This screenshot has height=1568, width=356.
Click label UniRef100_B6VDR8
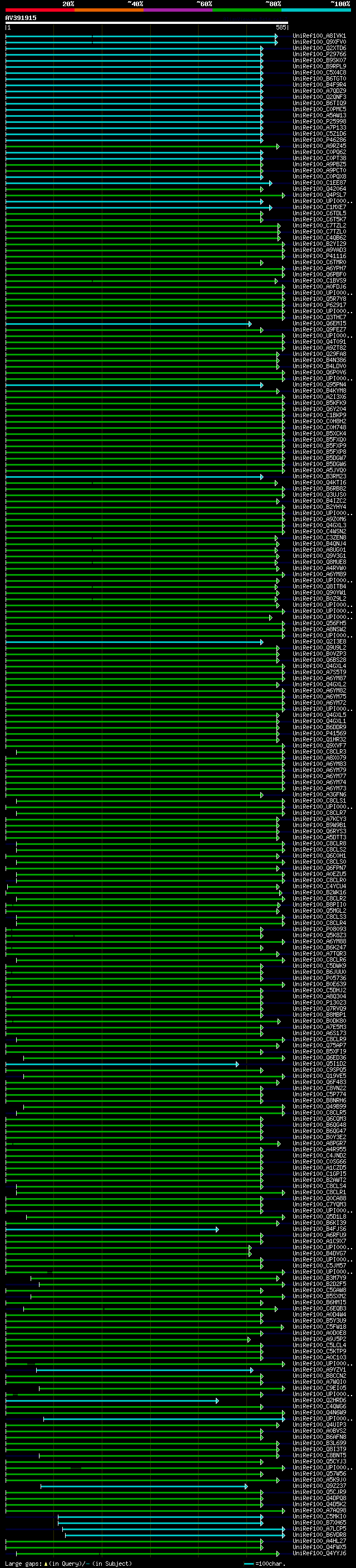click(319, 1535)
